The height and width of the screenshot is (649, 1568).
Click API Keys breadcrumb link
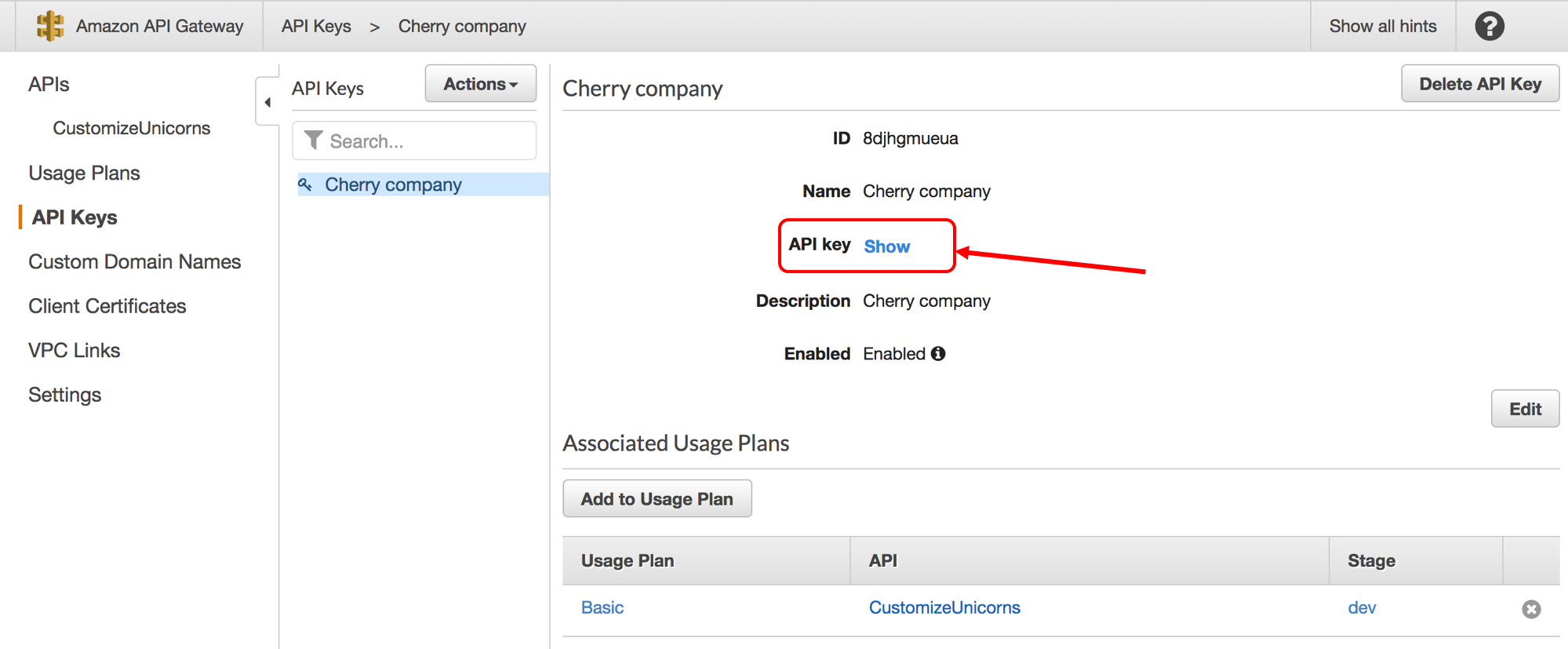[316, 26]
